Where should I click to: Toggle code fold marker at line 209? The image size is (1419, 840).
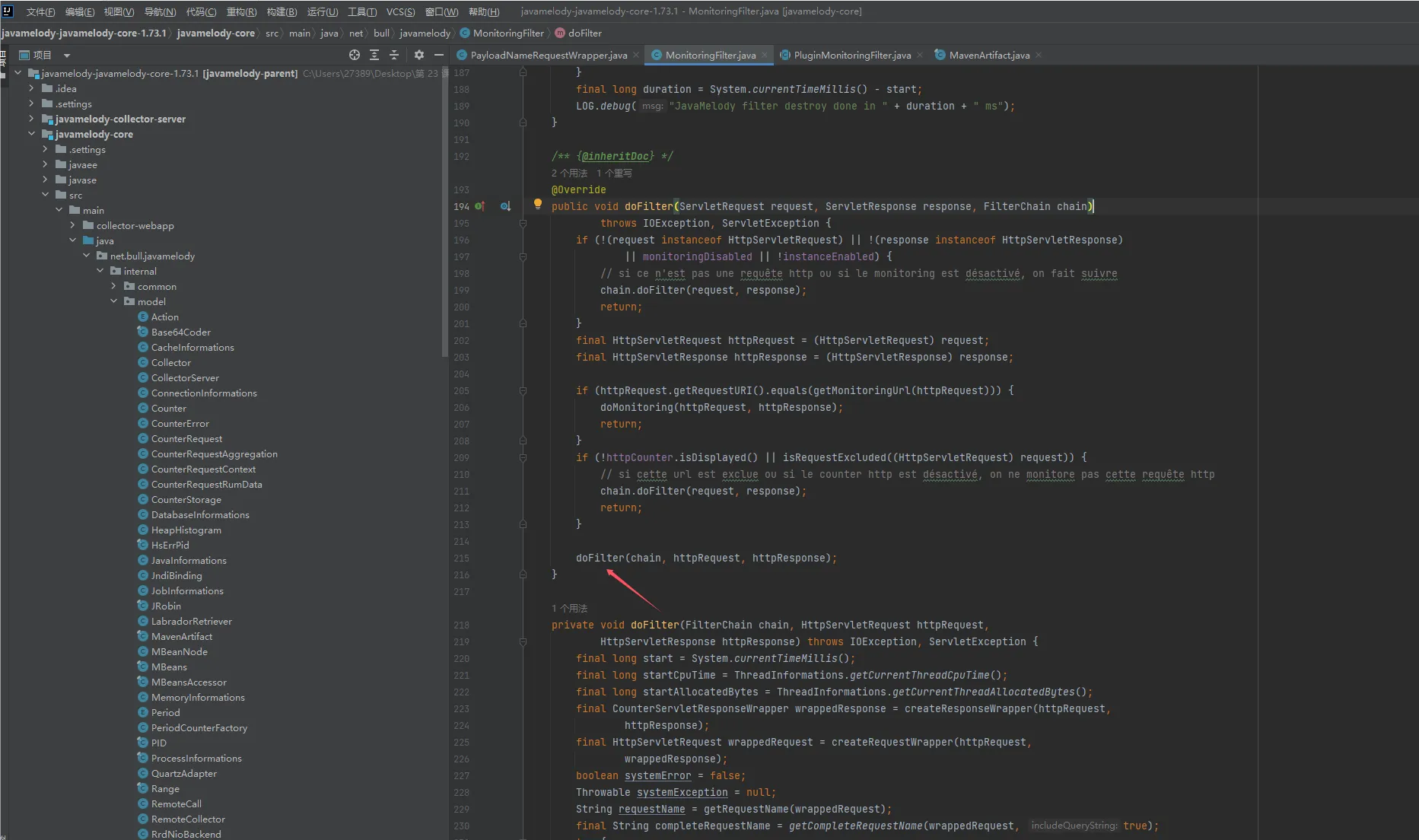(x=523, y=458)
